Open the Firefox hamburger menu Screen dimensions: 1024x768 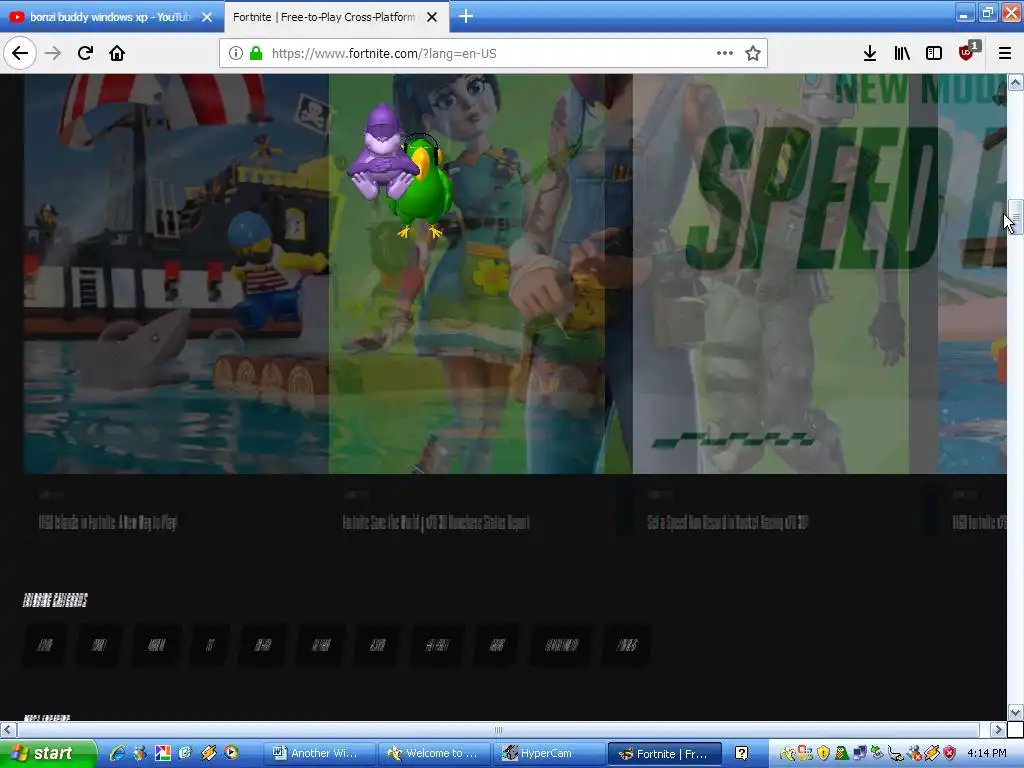[x=1005, y=53]
